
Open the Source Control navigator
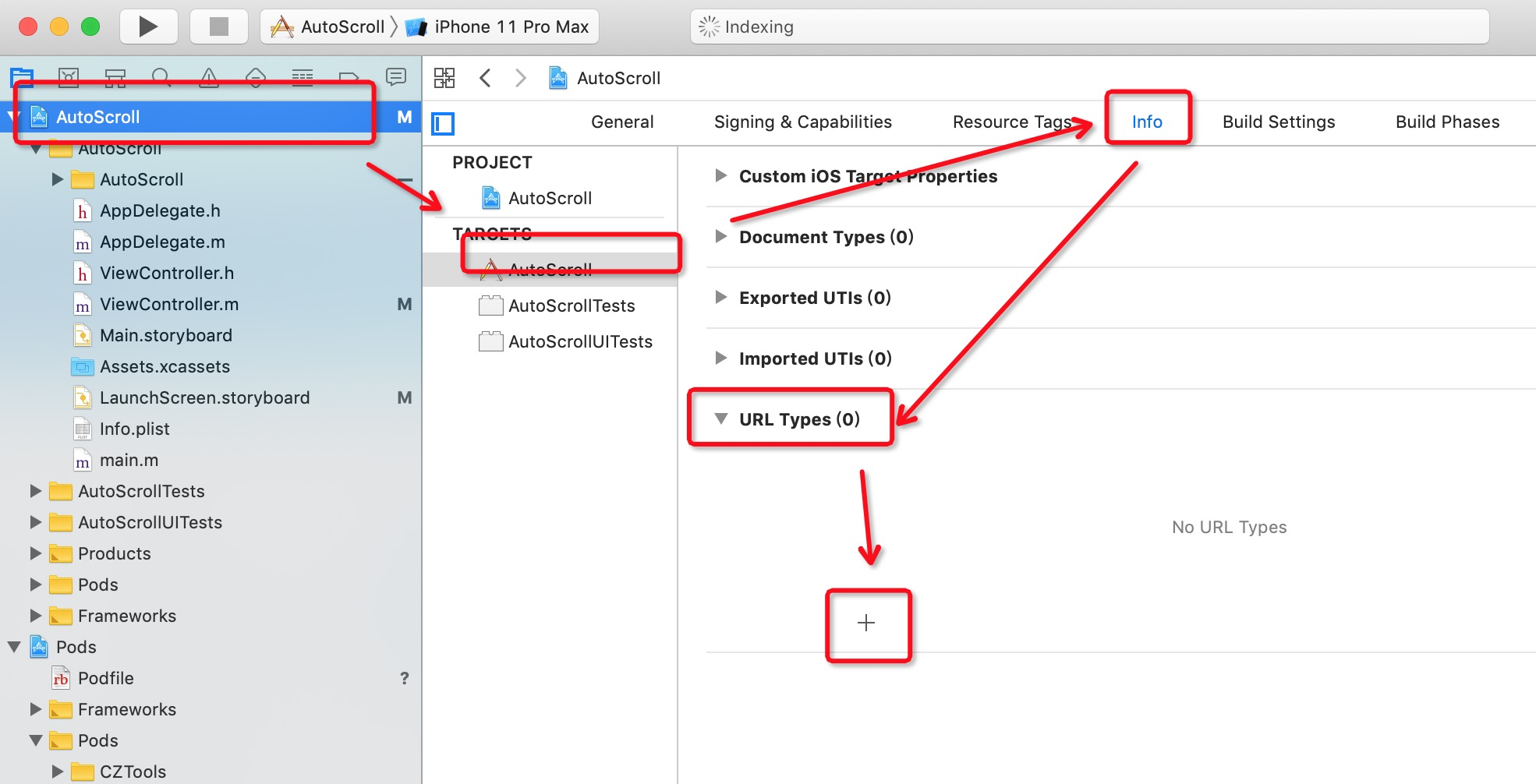69,77
